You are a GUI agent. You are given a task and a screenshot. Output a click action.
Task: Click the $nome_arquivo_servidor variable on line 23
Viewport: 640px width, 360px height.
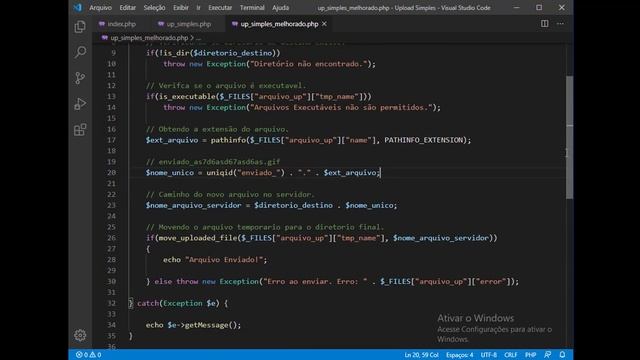[193, 205]
